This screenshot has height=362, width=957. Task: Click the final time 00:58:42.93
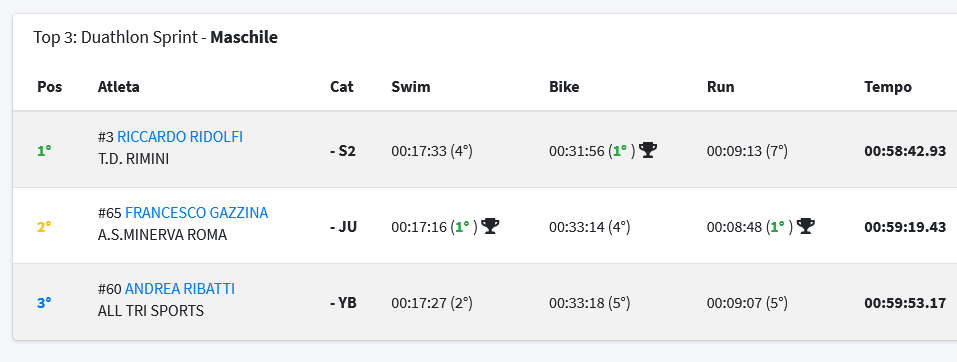(x=905, y=151)
